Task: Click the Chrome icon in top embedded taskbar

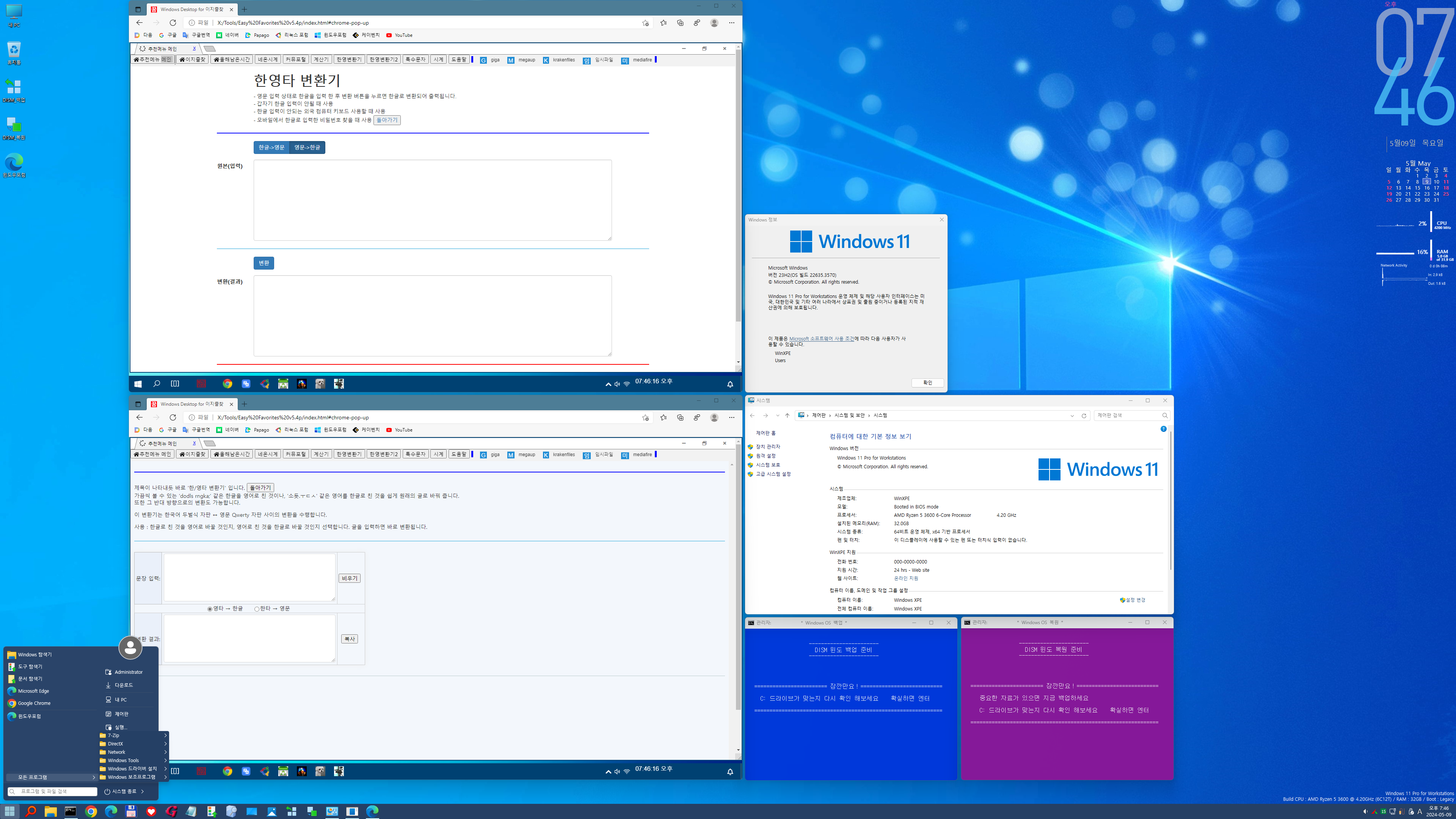Action: (227, 384)
